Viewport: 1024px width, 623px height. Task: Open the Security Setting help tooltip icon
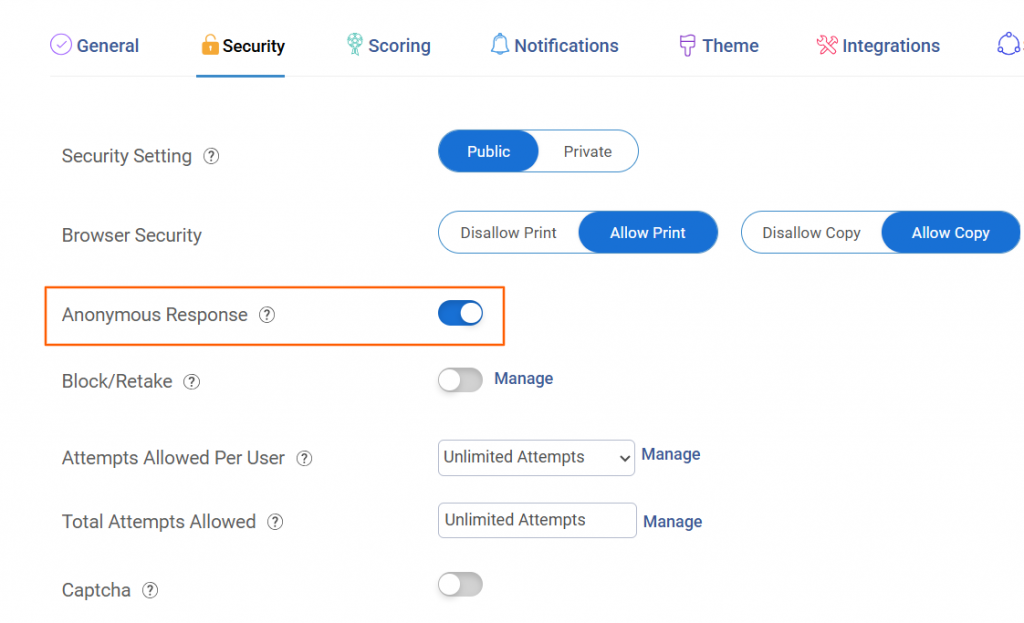211,156
